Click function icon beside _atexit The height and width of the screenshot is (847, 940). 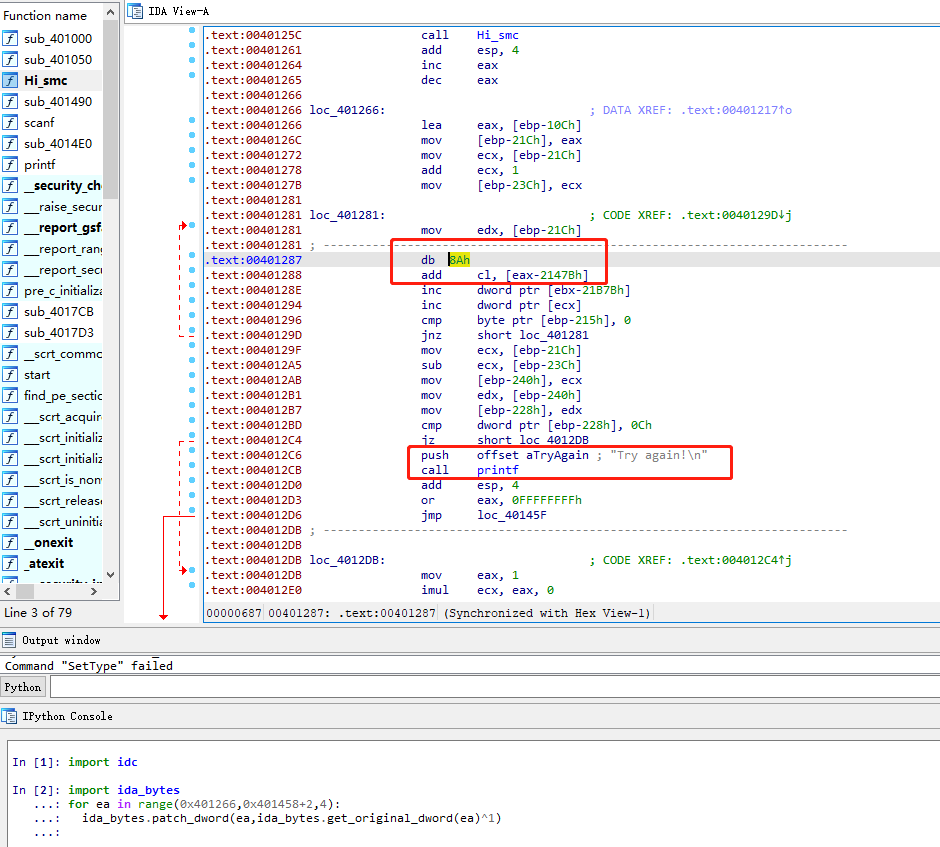(x=10, y=563)
